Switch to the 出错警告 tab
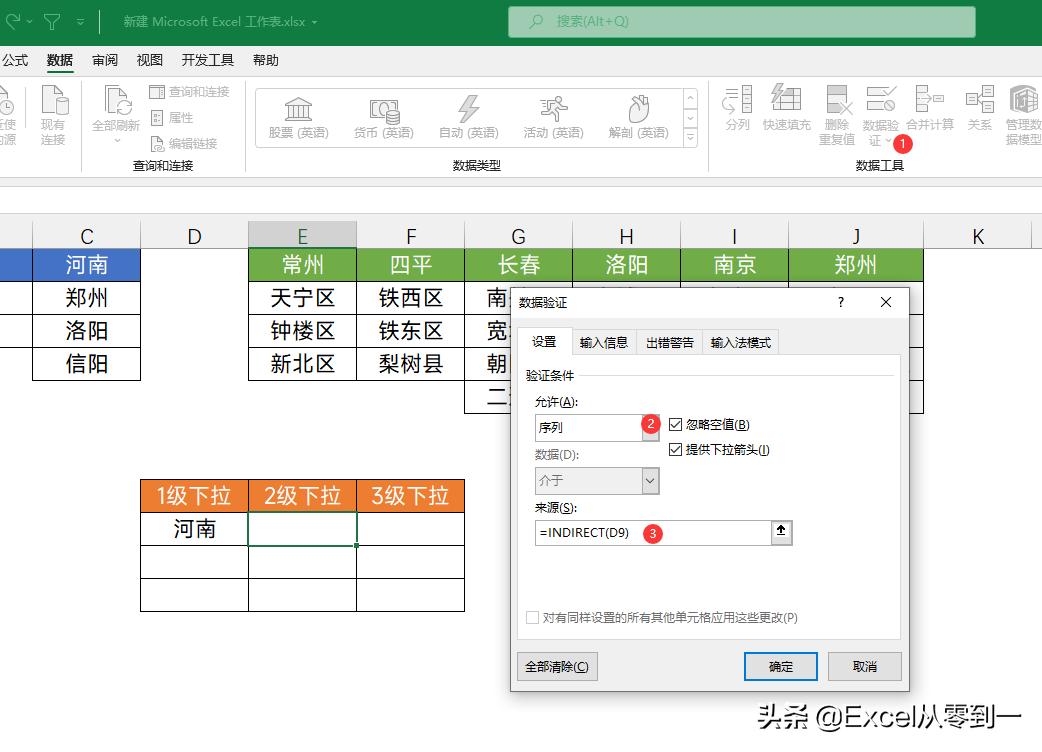This screenshot has width=1042, height=752. pos(668,341)
